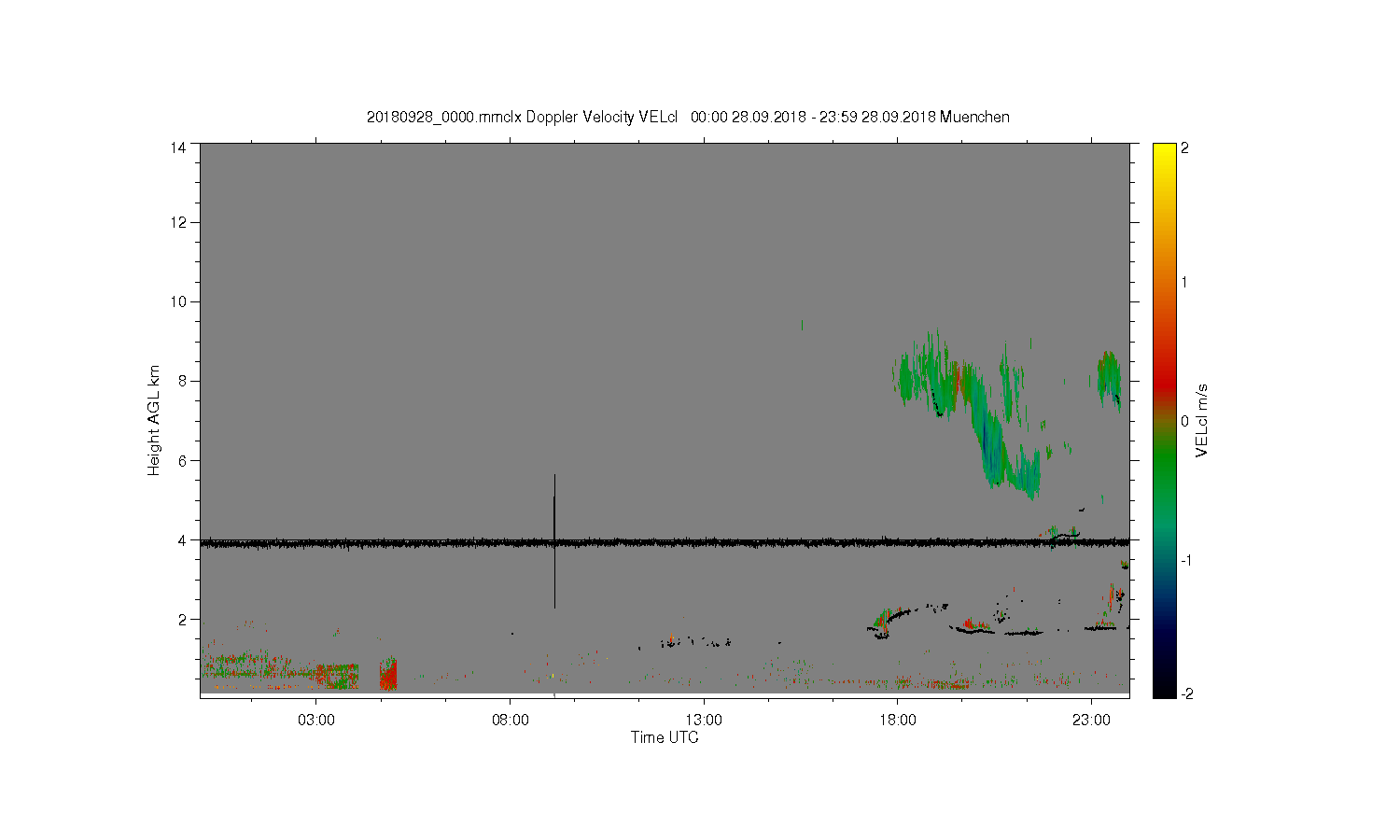Click the 13:00 time tick label
Image resolution: width=1400 pixels, height=840 pixels.
pos(704,721)
